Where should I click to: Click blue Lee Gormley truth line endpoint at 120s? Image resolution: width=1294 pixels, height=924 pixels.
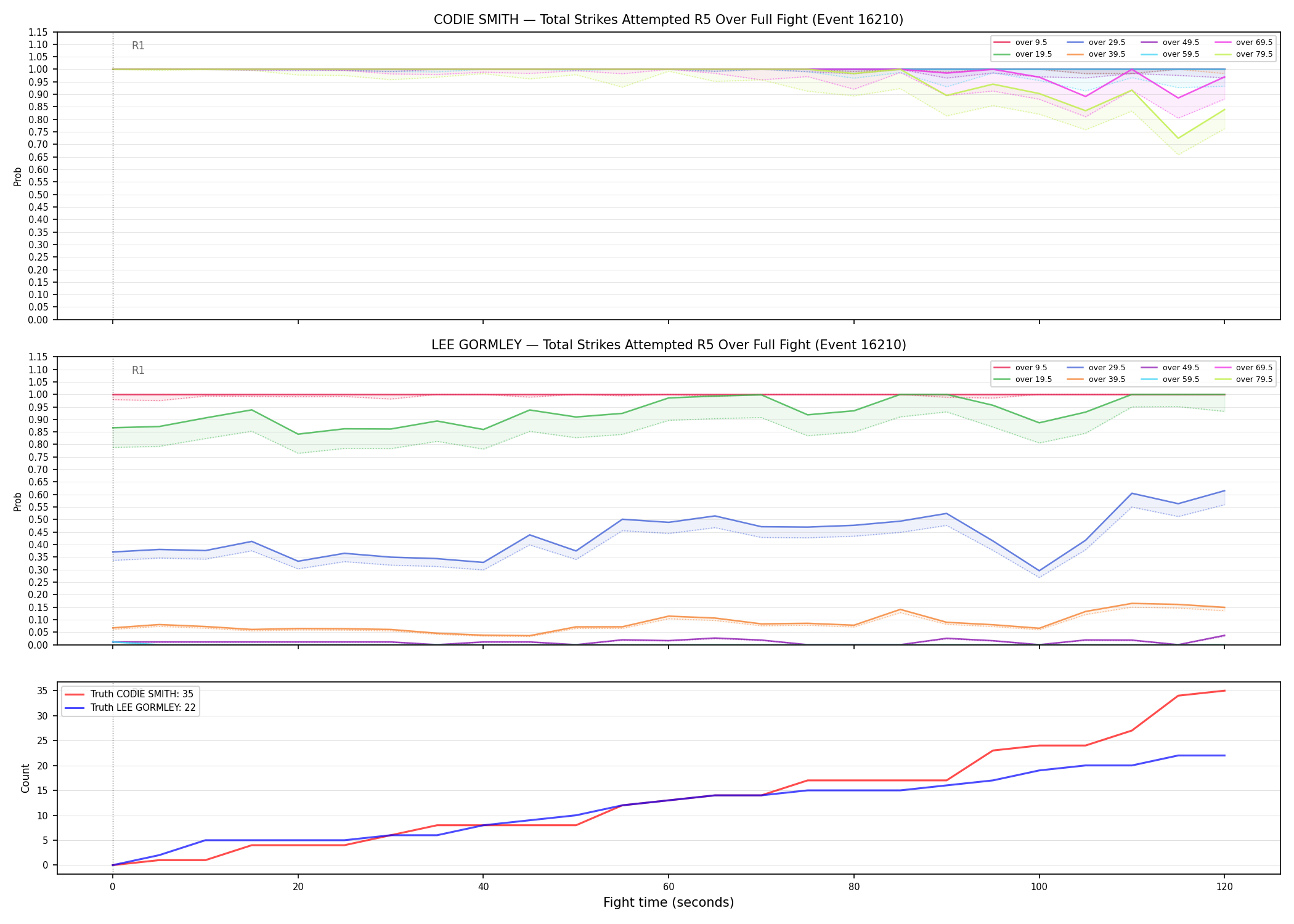click(x=1224, y=755)
